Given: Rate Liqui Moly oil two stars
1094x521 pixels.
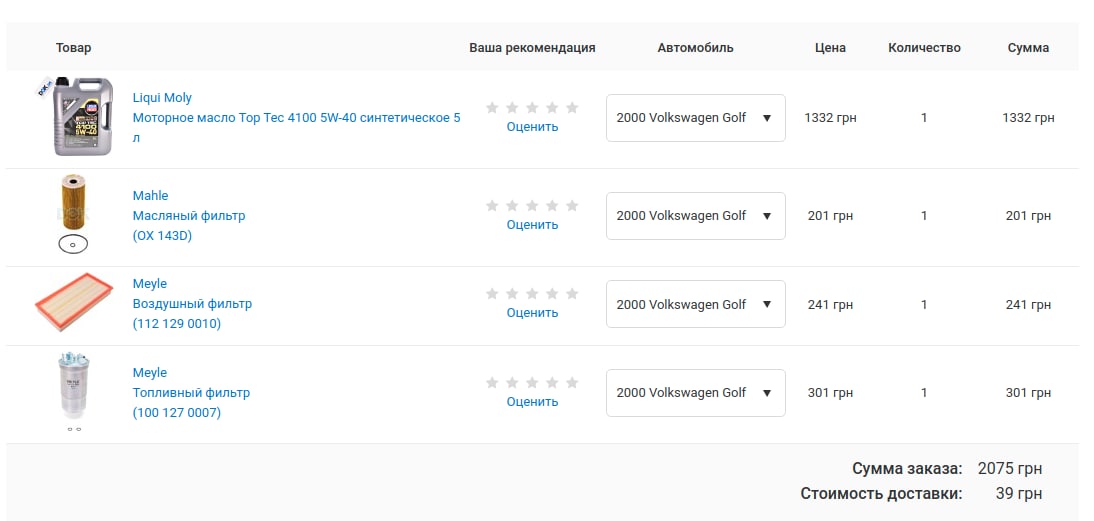Looking at the screenshot, I should click(512, 107).
